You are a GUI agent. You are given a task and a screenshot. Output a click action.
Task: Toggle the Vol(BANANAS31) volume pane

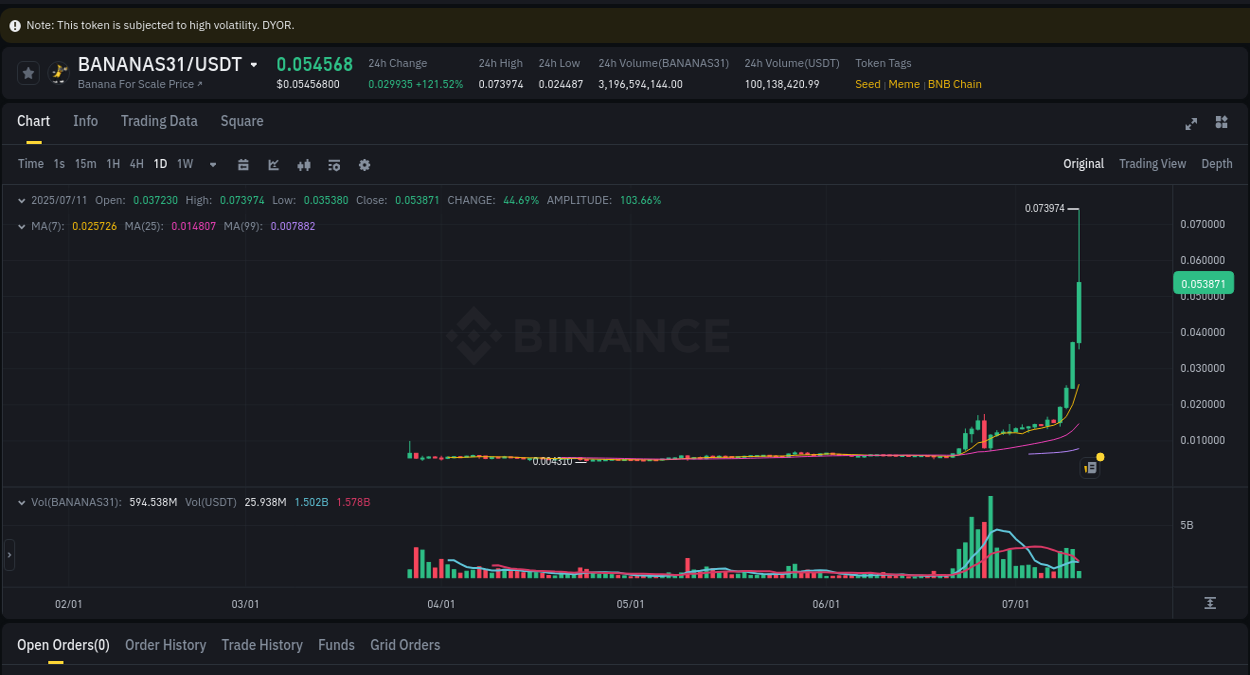[22, 503]
